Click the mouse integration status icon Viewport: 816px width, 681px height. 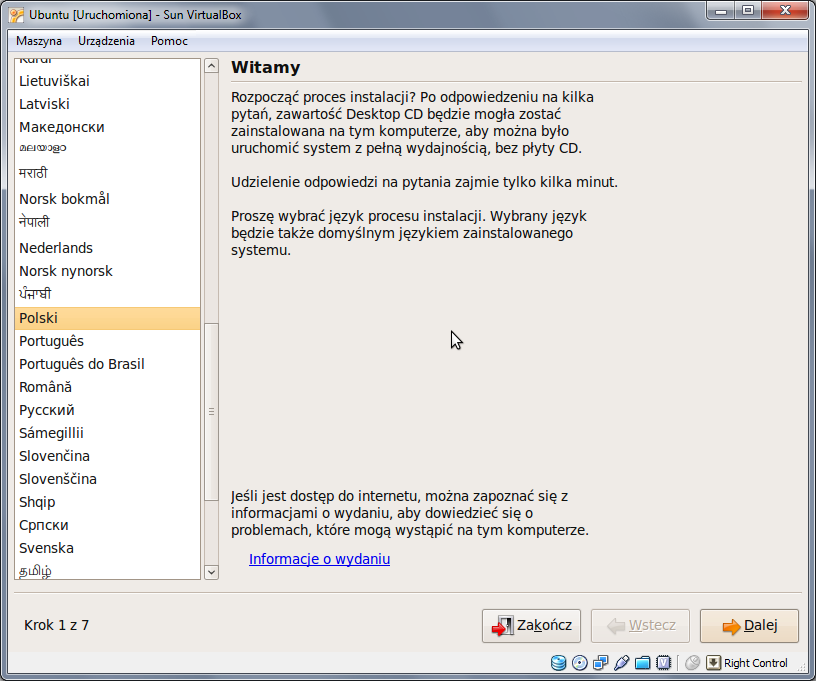tap(693, 663)
